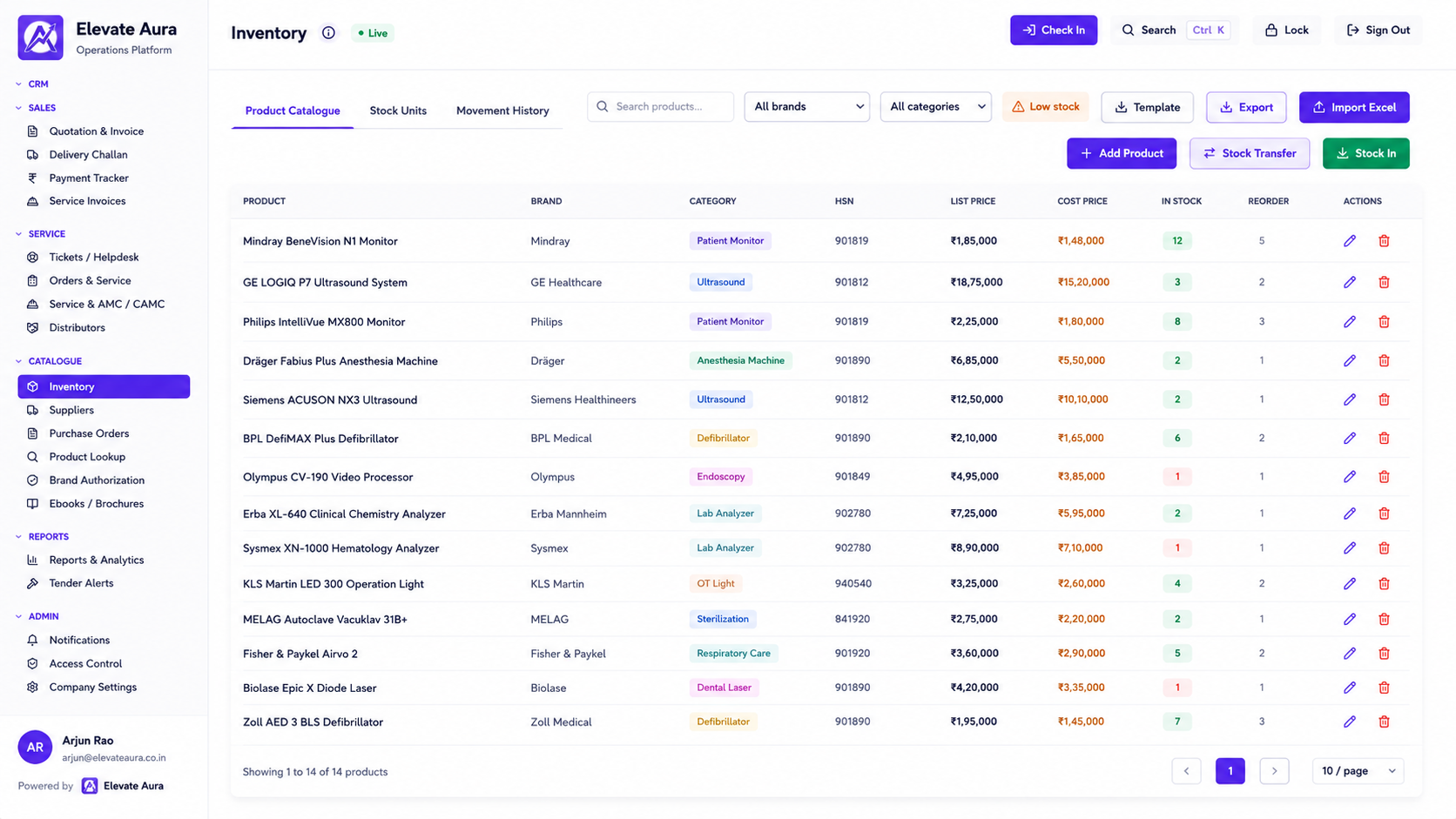Export the product catalogue
1456x819 pixels.
click(1246, 107)
